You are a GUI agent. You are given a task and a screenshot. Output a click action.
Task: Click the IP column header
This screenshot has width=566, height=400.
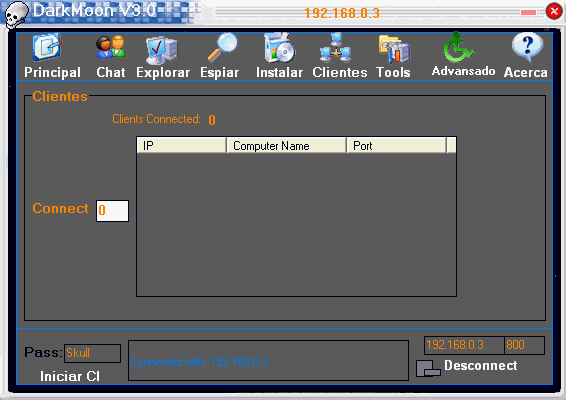(182, 145)
